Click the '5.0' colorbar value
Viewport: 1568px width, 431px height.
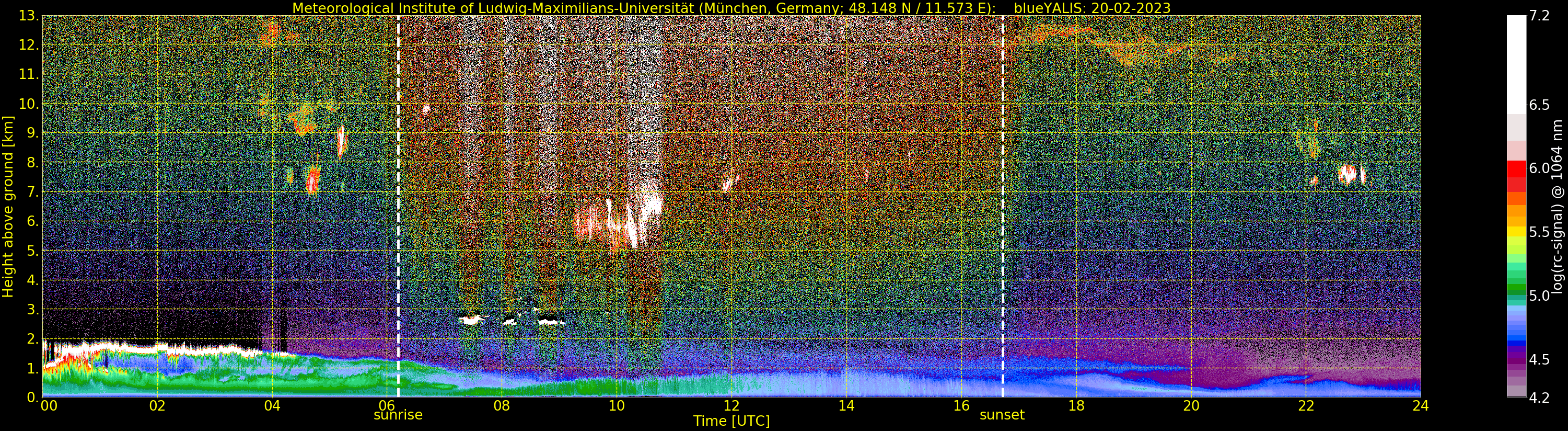point(1539,296)
